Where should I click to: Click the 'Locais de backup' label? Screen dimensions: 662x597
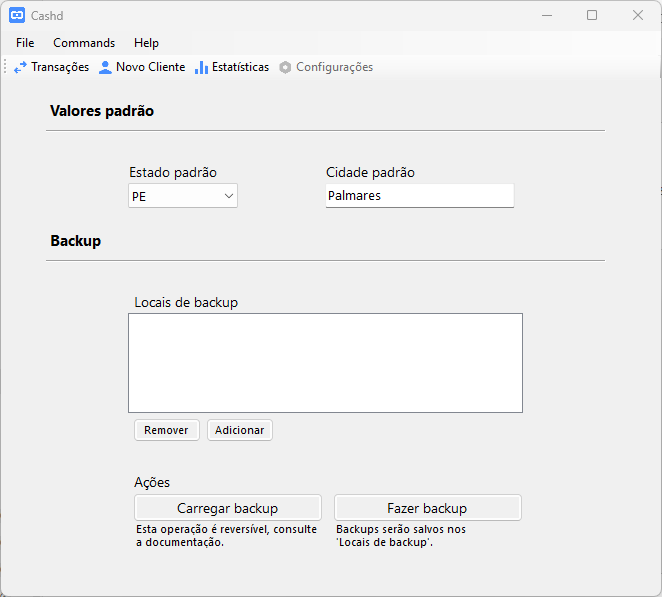pos(186,303)
